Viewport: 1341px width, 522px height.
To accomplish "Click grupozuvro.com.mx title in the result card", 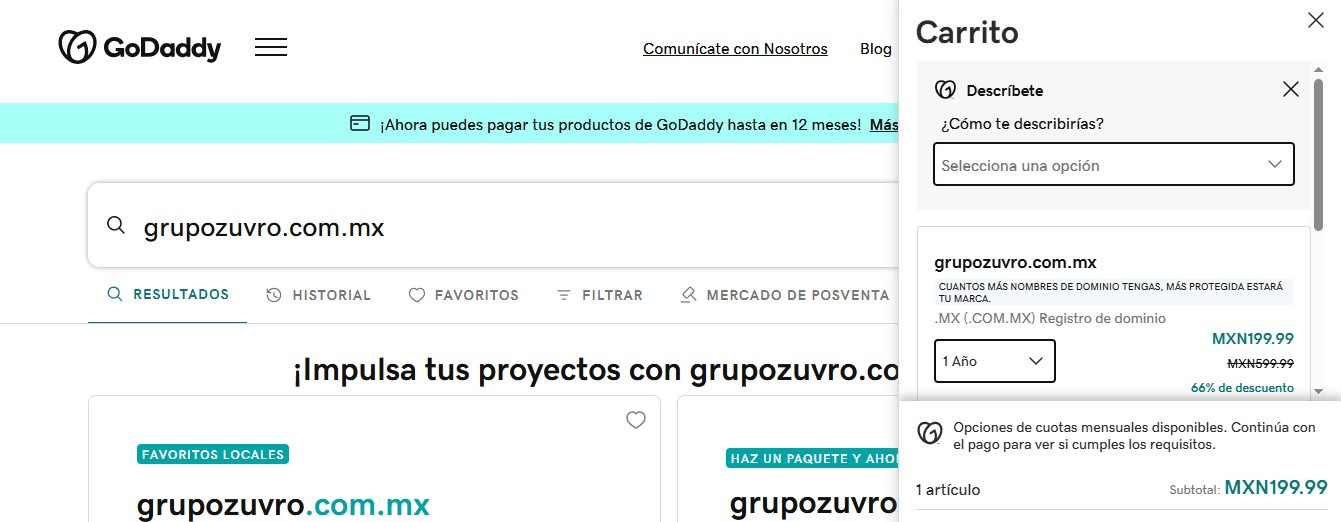I will point(283,506).
